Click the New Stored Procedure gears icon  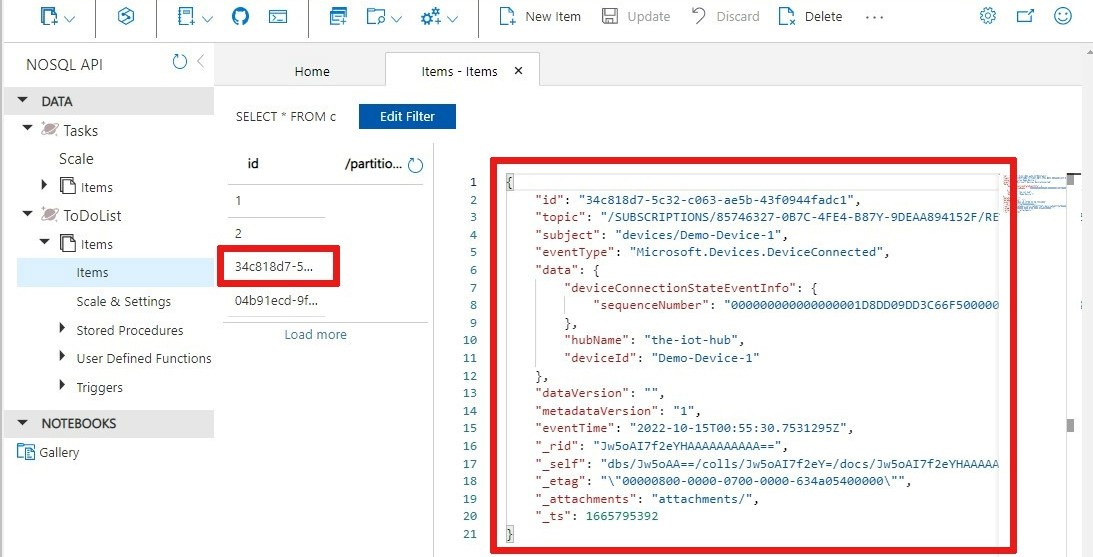431,17
